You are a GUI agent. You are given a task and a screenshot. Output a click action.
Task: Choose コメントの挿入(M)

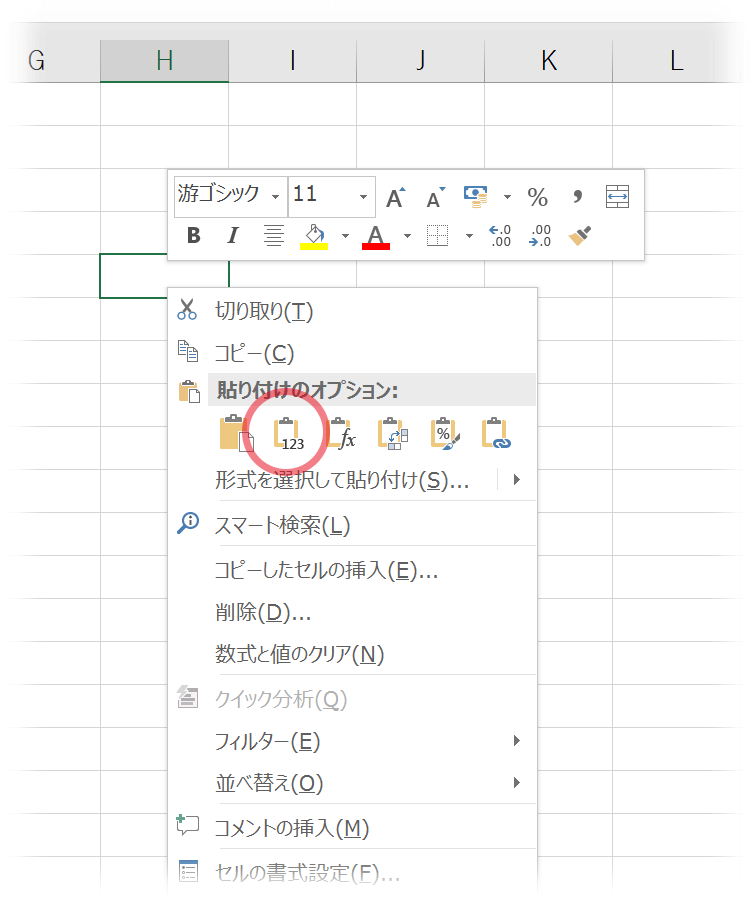coord(353,828)
